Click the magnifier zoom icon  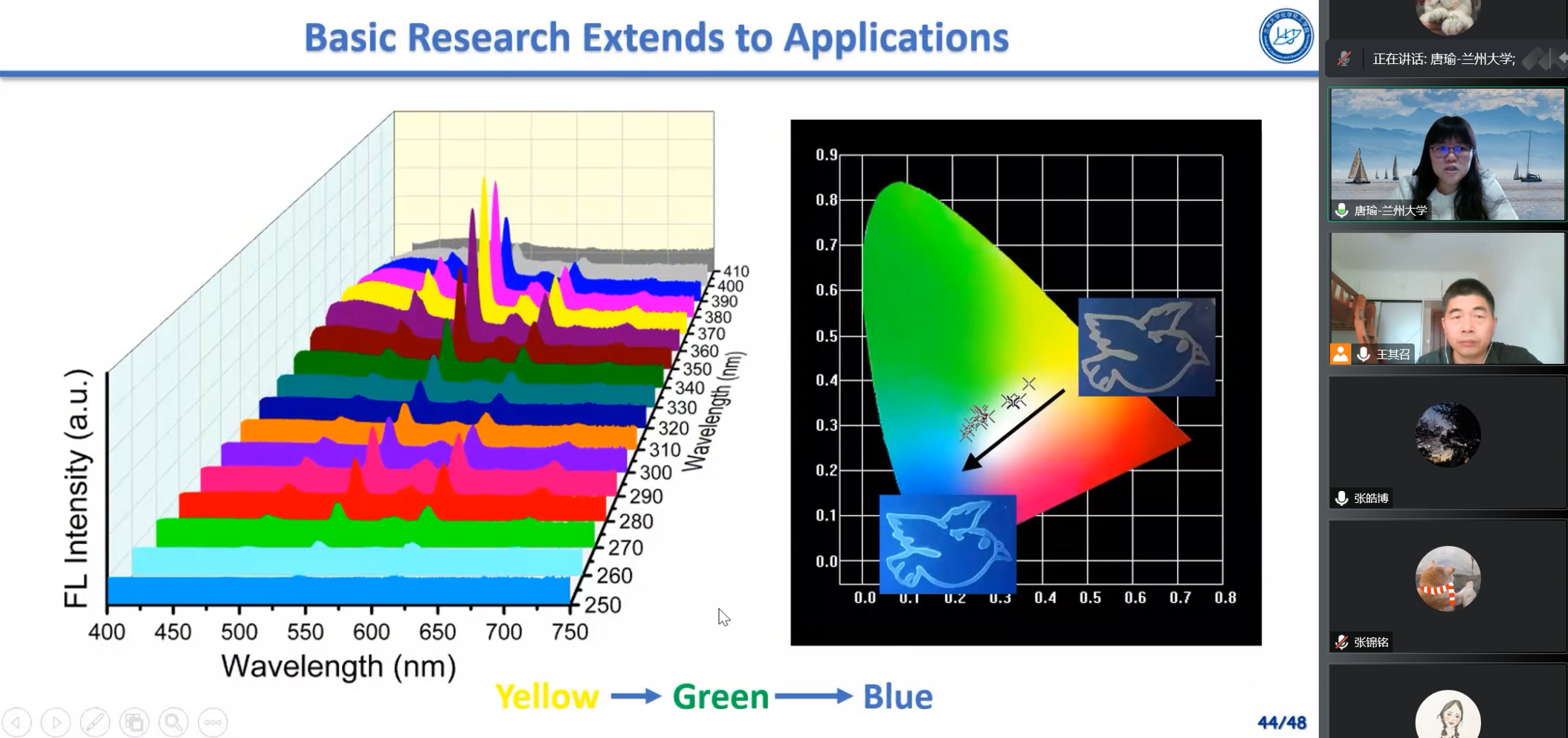tap(173, 722)
